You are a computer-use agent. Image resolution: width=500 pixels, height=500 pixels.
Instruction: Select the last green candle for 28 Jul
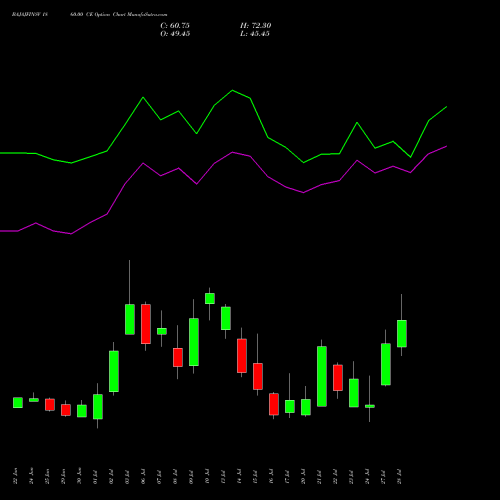[x=402, y=333]
